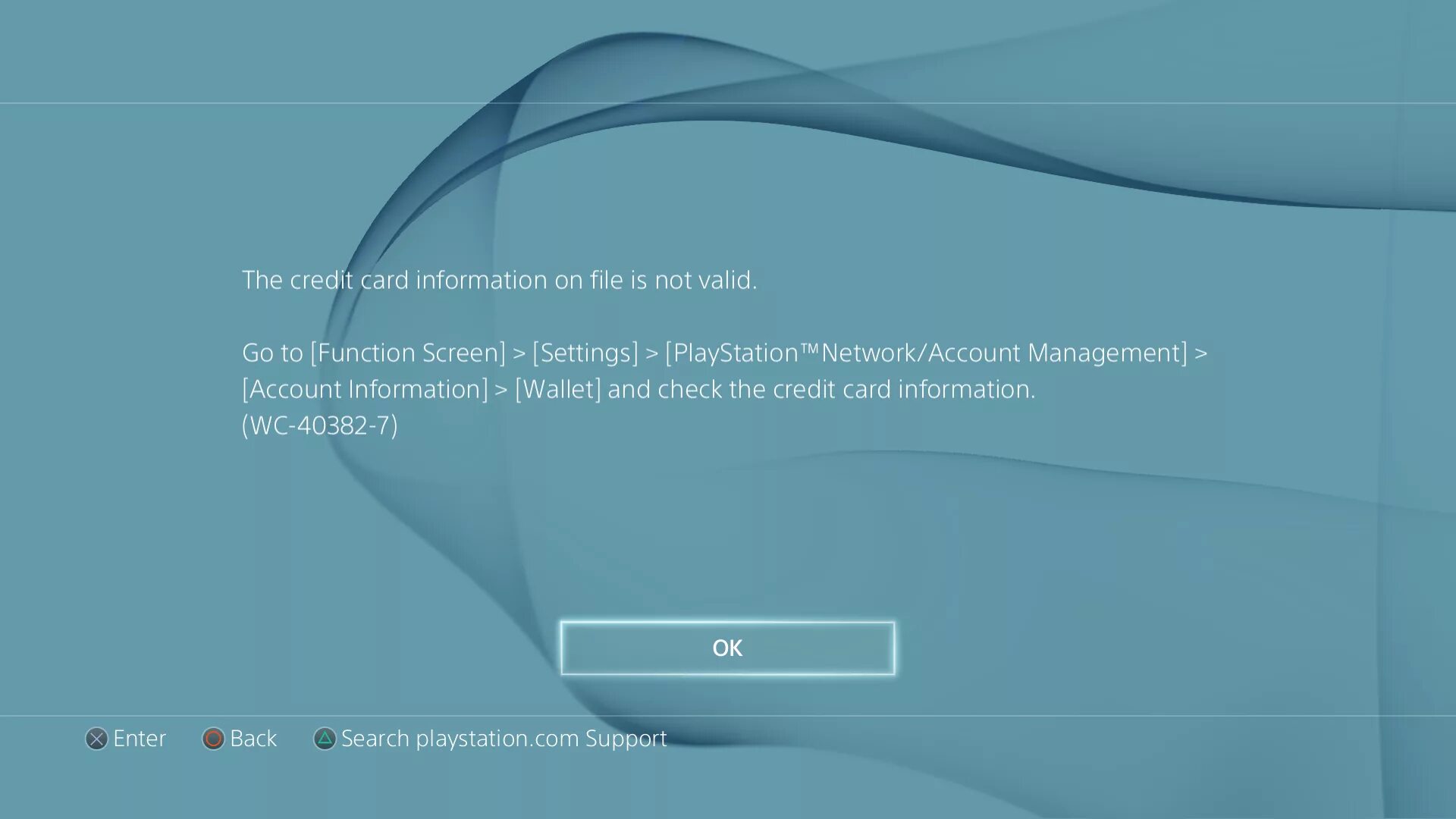The width and height of the screenshot is (1456, 819).
Task: Click the triangle button icon for Search
Action: 325,739
